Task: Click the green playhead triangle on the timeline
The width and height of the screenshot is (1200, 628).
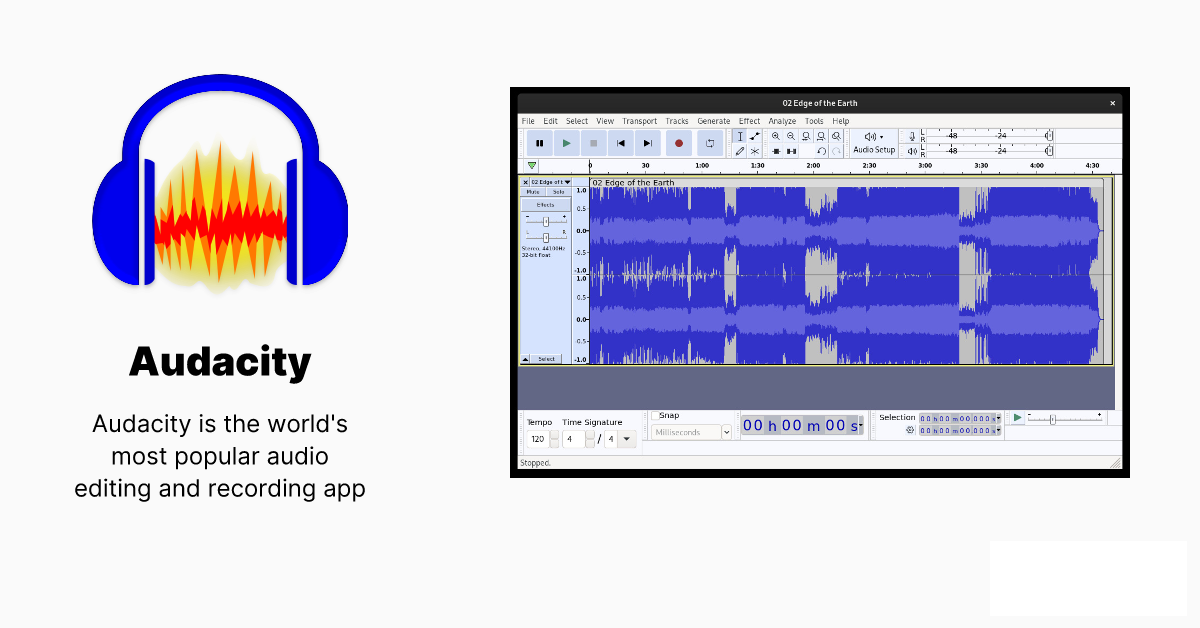Action: point(532,166)
